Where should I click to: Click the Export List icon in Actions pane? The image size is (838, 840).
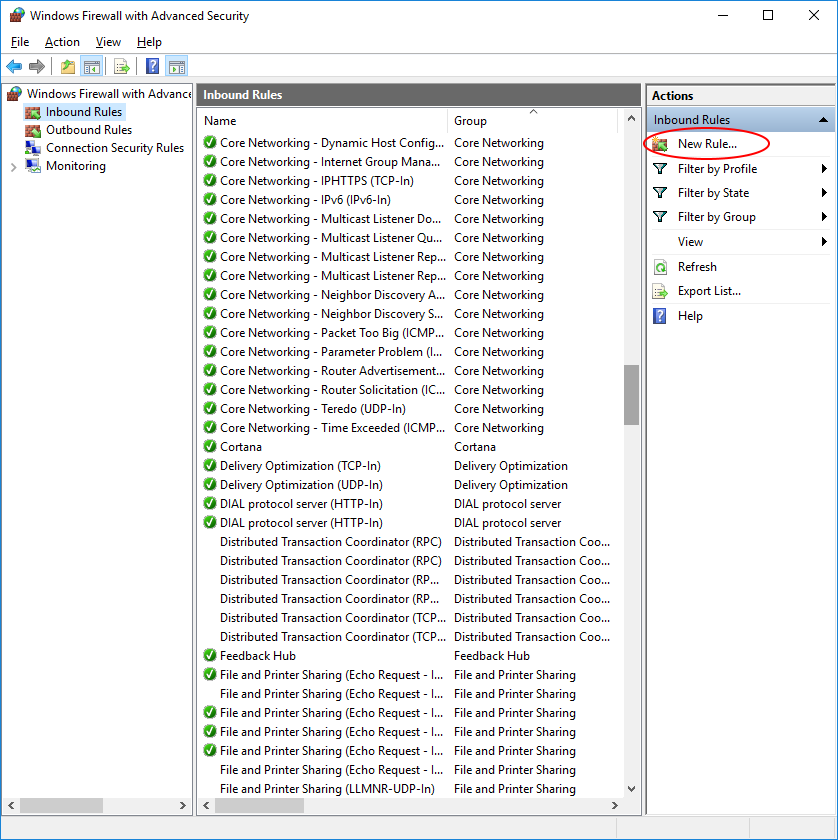660,291
